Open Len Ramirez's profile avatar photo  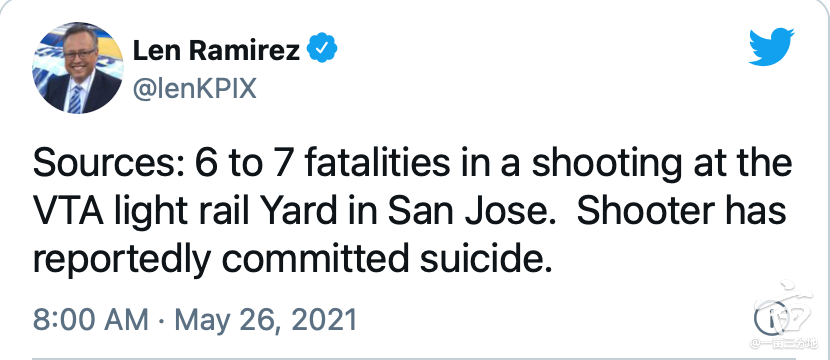click(x=77, y=67)
